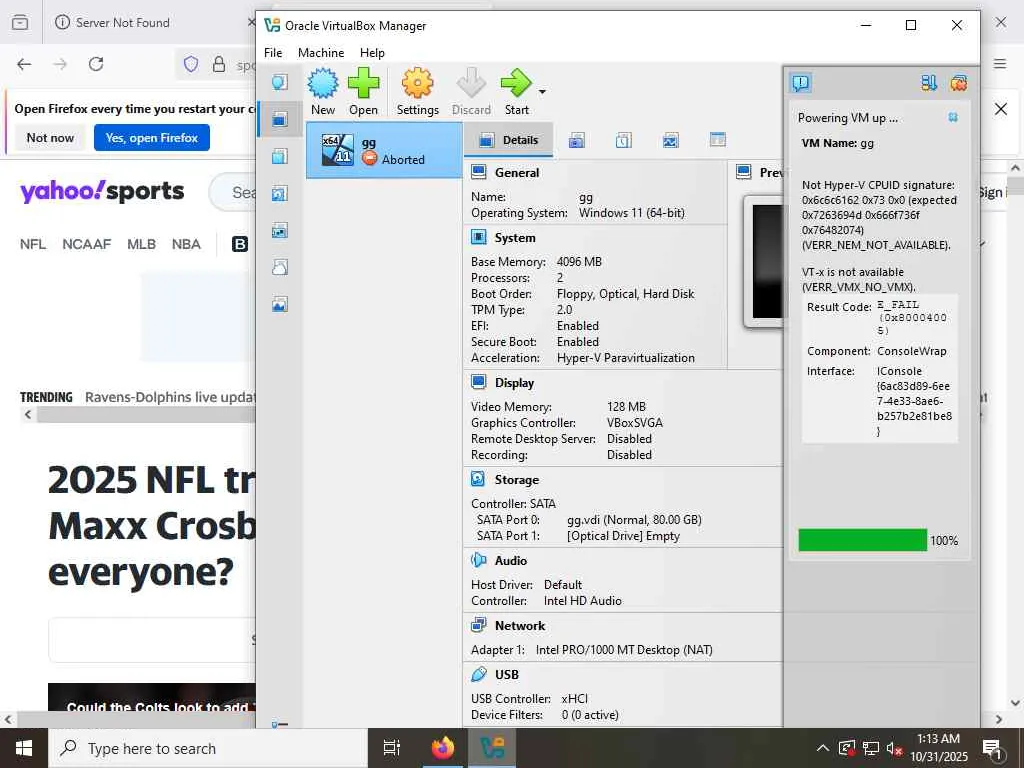Screen dimensions: 1024x768
Task: Click 'Not now' in Firefox prompt
Action: (50, 138)
